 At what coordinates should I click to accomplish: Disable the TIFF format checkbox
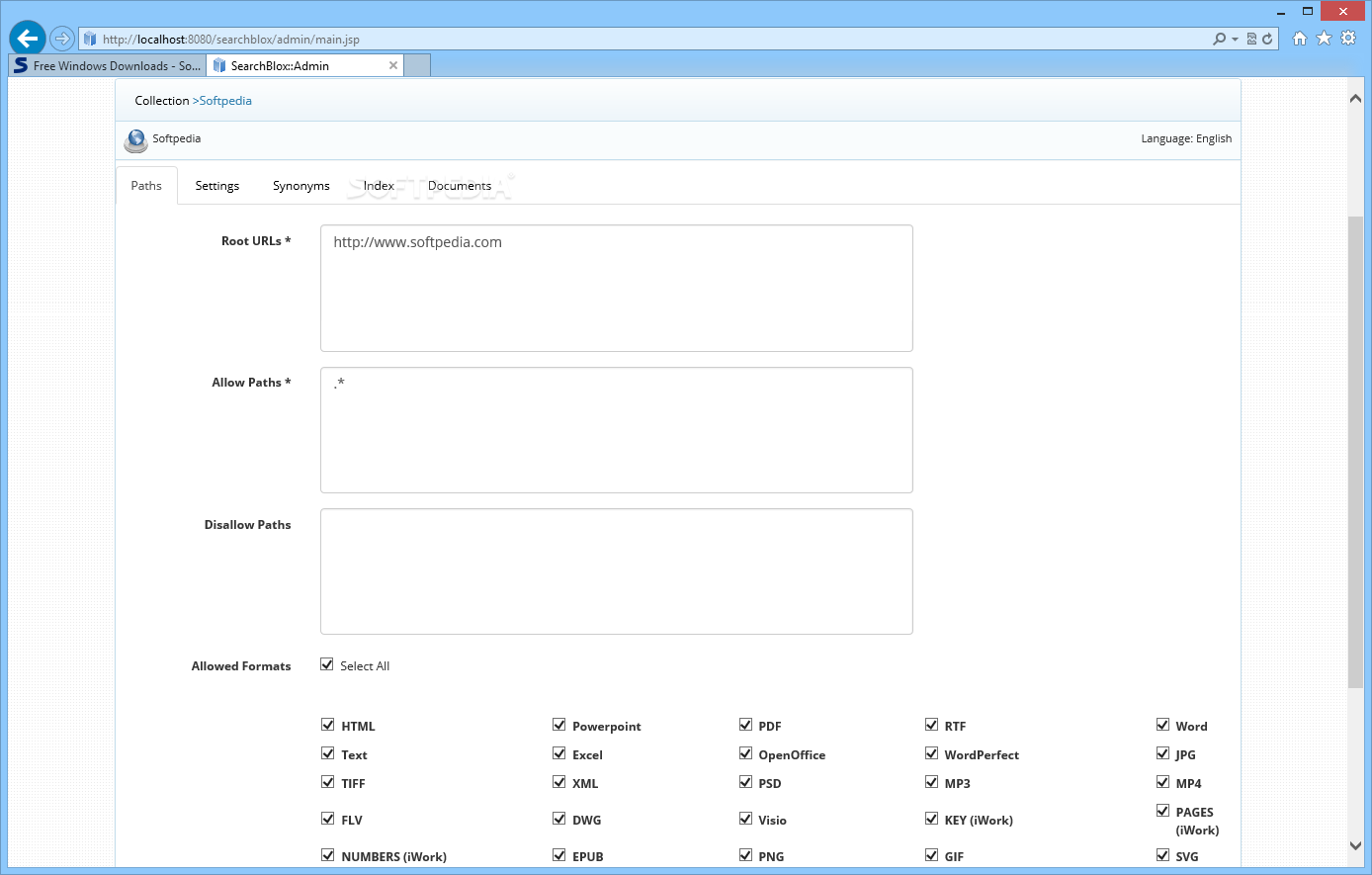(328, 782)
